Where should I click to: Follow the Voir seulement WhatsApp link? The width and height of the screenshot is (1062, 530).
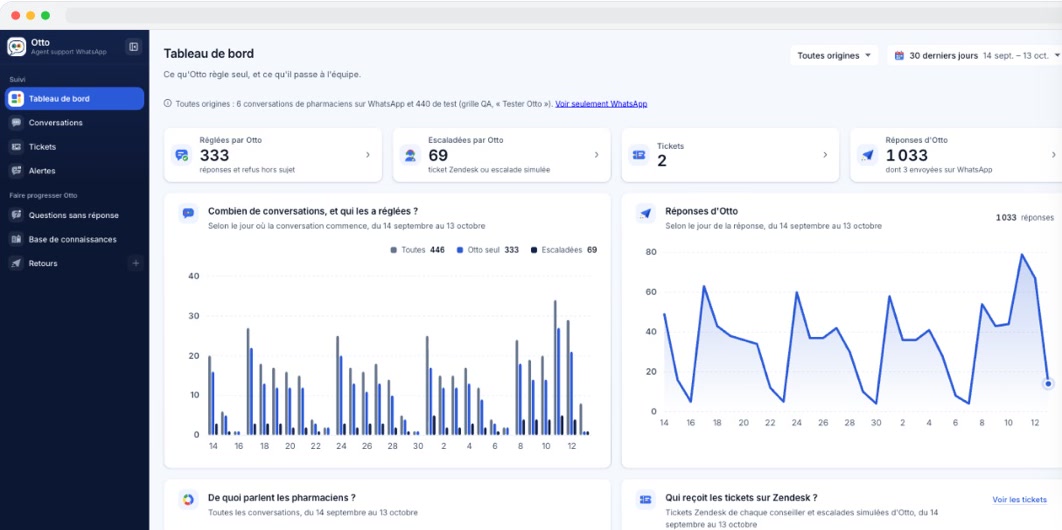click(x=601, y=104)
